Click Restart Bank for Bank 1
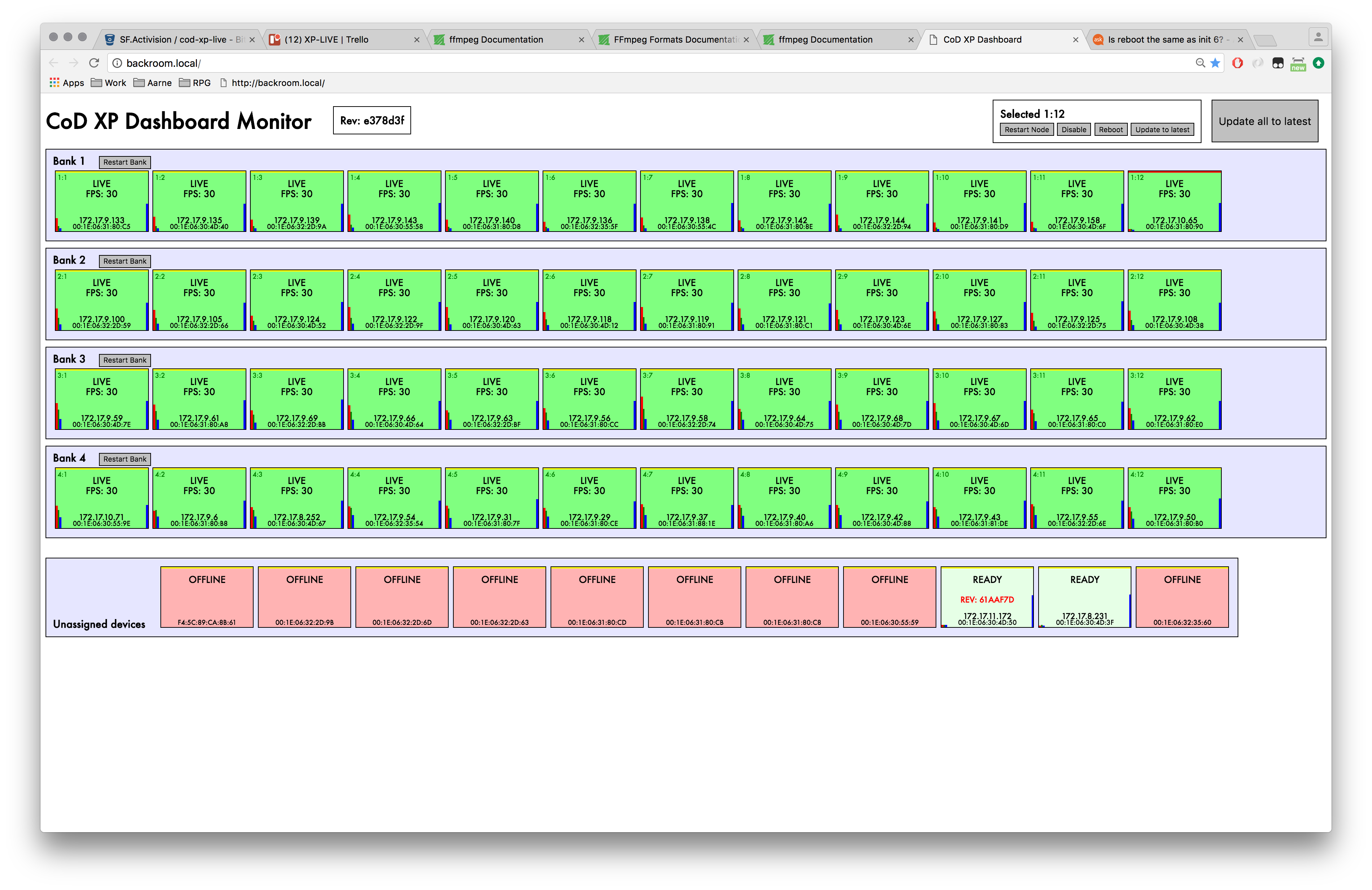1372x890 pixels. click(x=125, y=163)
